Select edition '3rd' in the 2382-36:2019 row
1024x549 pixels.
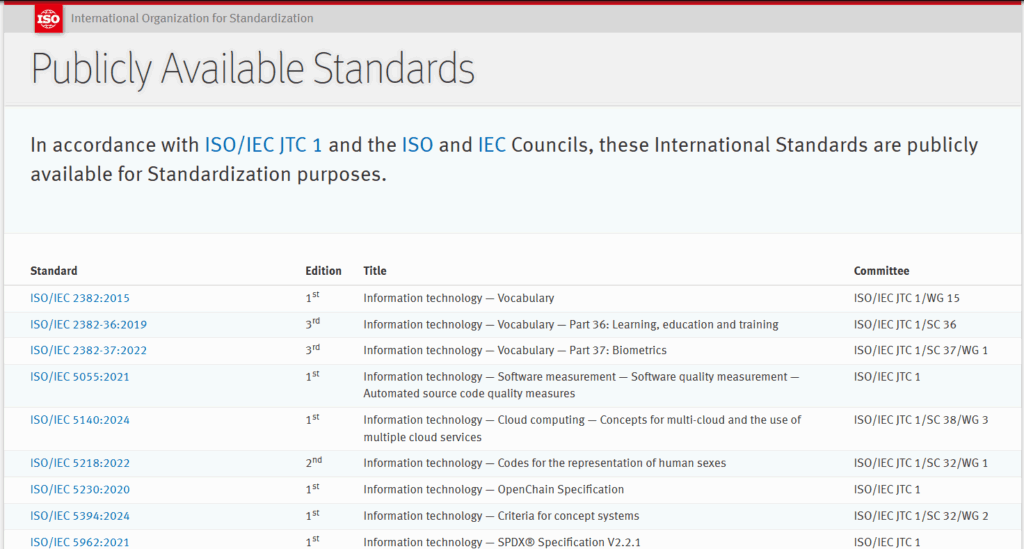click(x=313, y=324)
